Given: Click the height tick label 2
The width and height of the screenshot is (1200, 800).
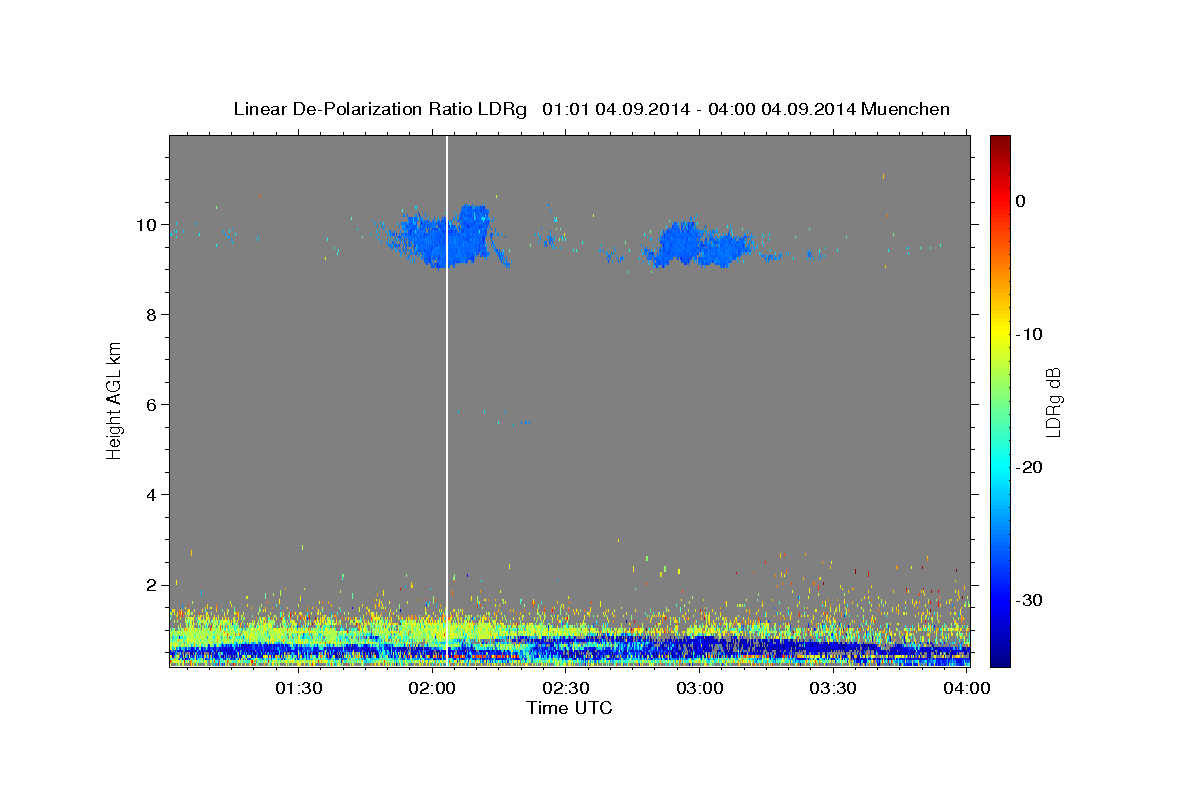Looking at the screenshot, I should [151, 585].
